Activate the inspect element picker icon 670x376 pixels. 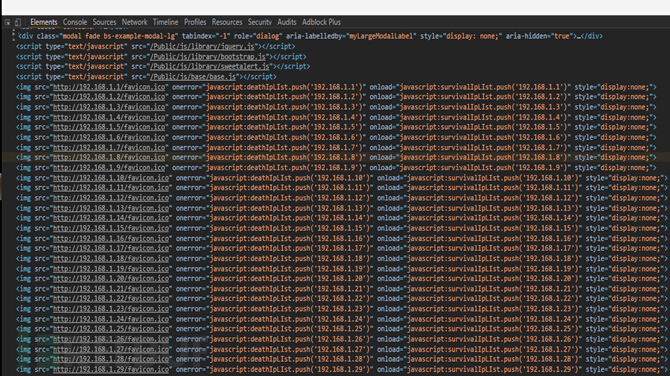(x=7, y=22)
